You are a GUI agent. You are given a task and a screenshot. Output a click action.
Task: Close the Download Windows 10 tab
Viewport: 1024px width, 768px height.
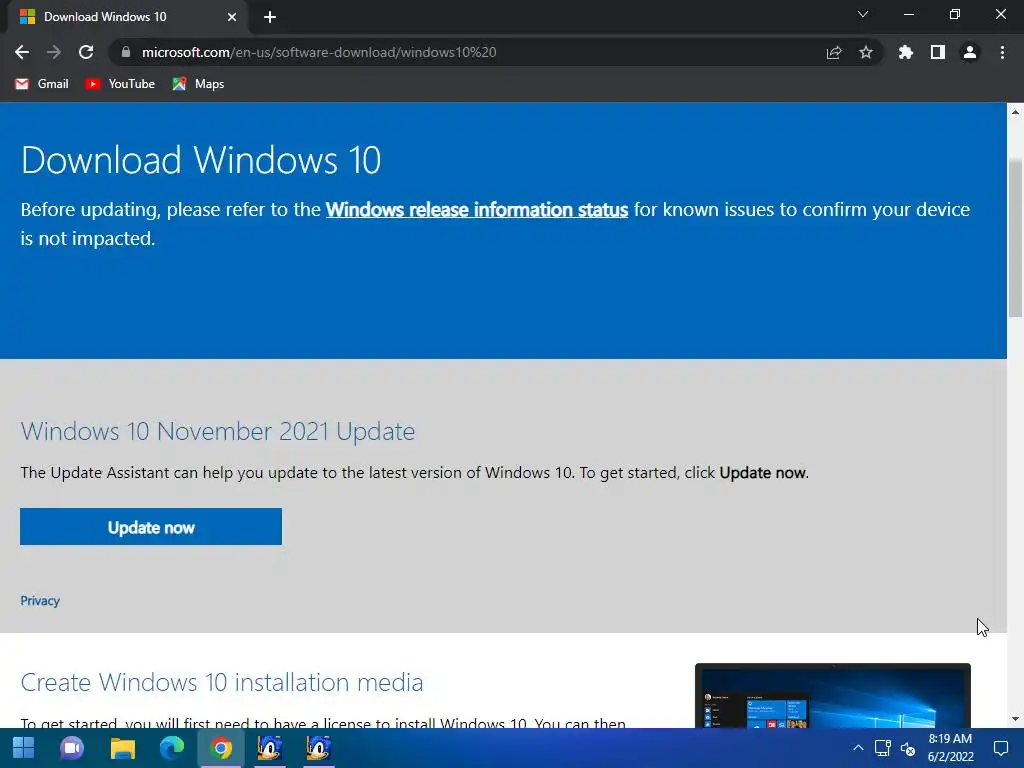pos(232,17)
